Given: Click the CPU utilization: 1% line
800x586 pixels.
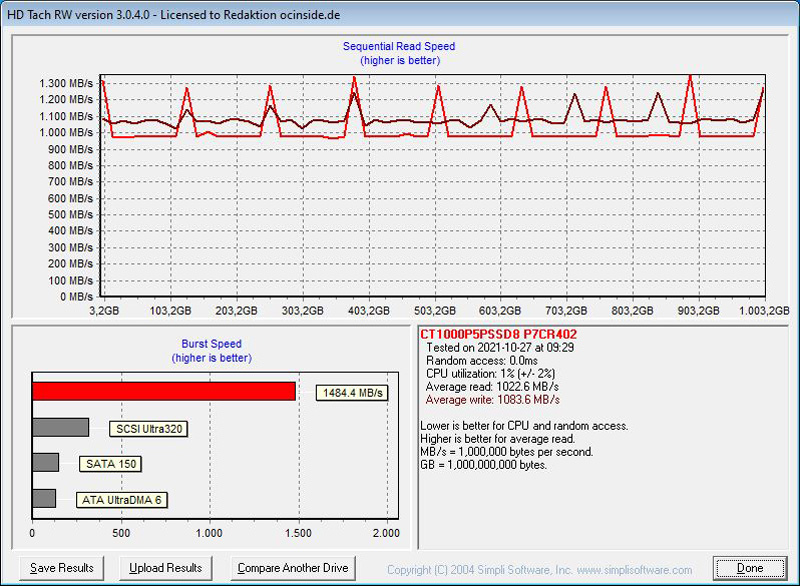Looking at the screenshot, I should click(x=490, y=374).
